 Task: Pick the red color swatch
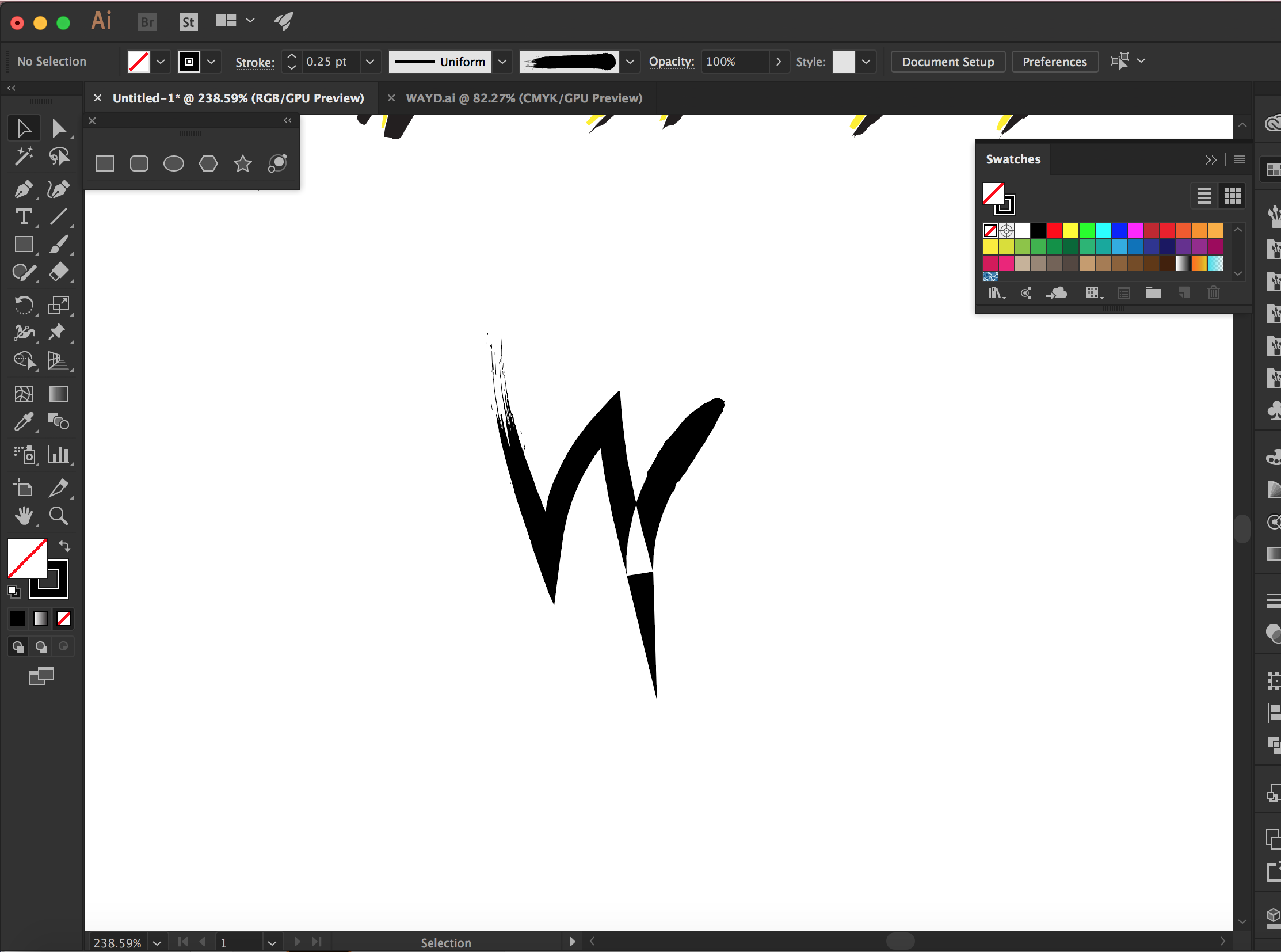pyautogui.click(x=1054, y=231)
